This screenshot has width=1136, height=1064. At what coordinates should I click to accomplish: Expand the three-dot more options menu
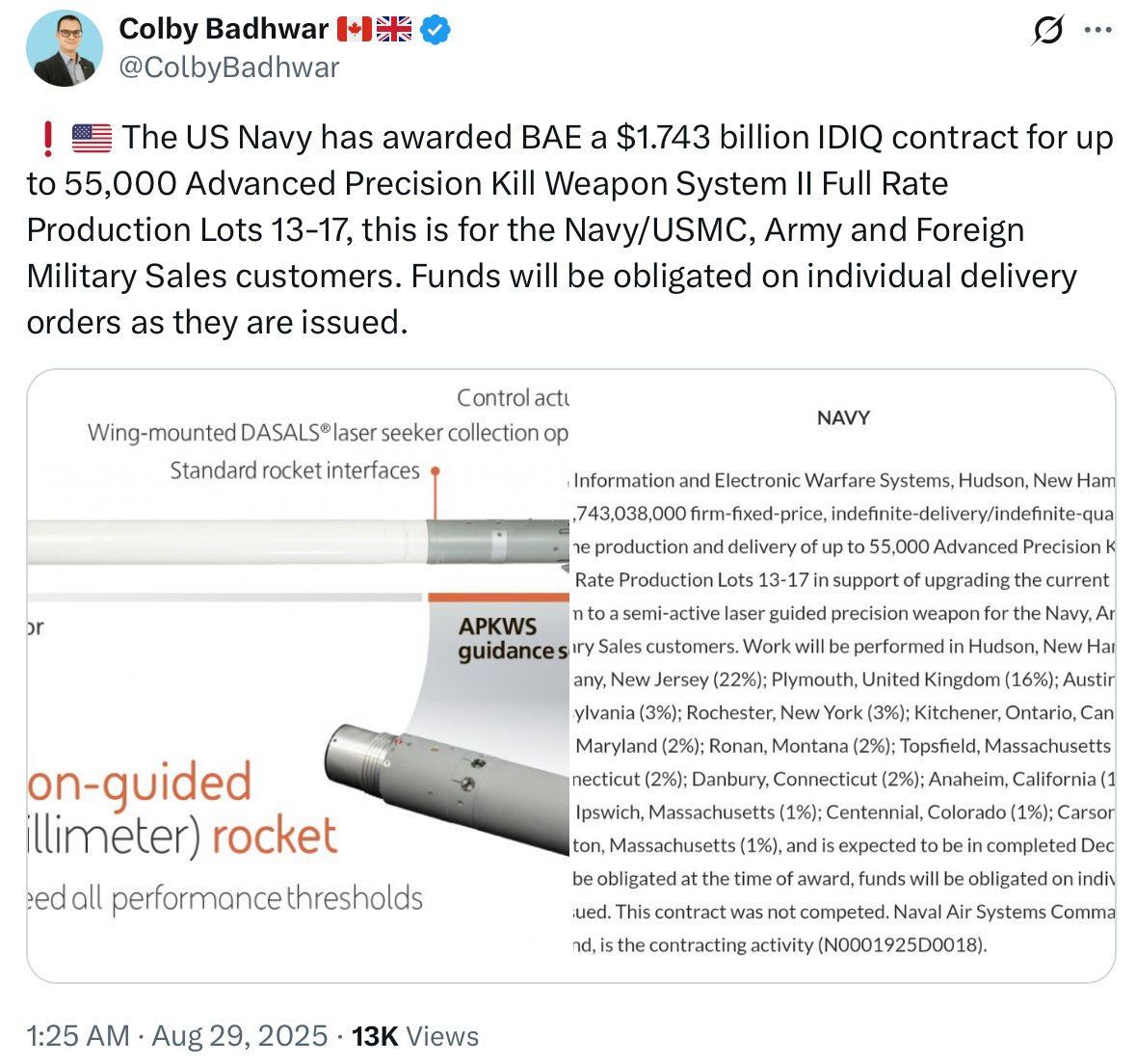1097,31
